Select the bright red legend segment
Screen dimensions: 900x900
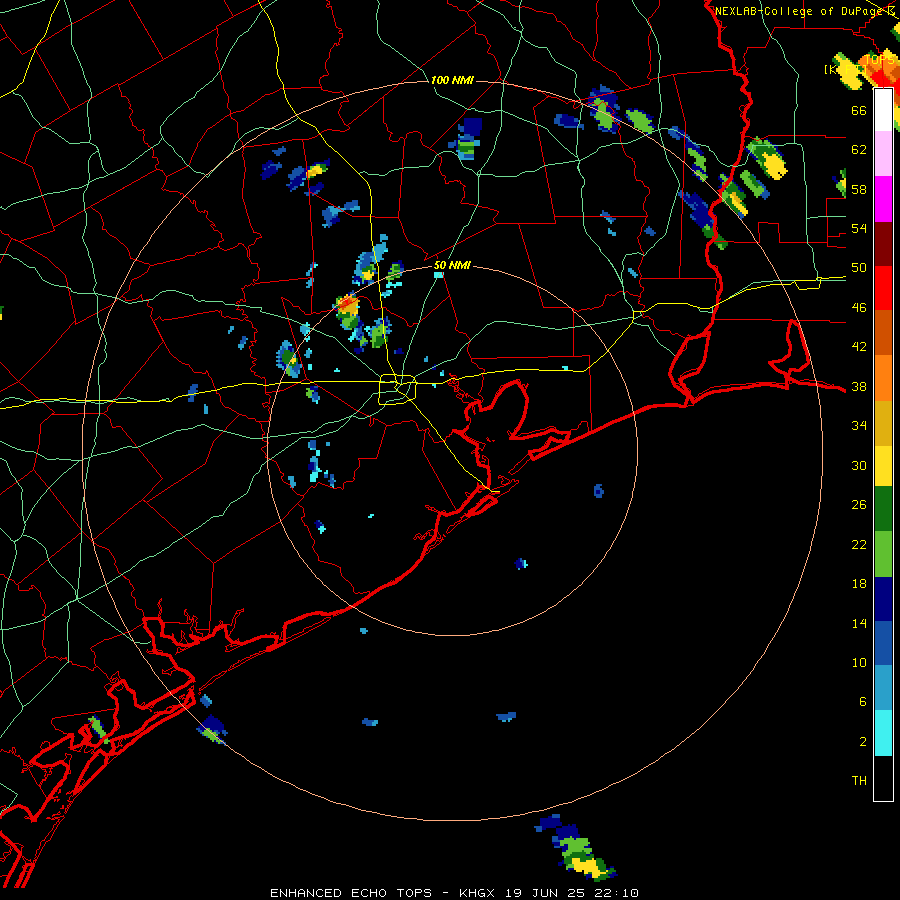tap(883, 288)
